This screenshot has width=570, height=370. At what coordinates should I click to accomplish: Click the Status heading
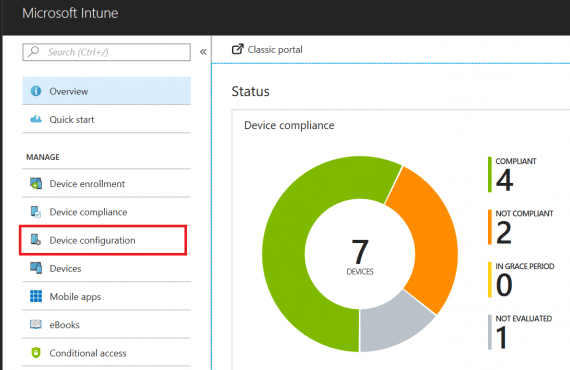(250, 91)
